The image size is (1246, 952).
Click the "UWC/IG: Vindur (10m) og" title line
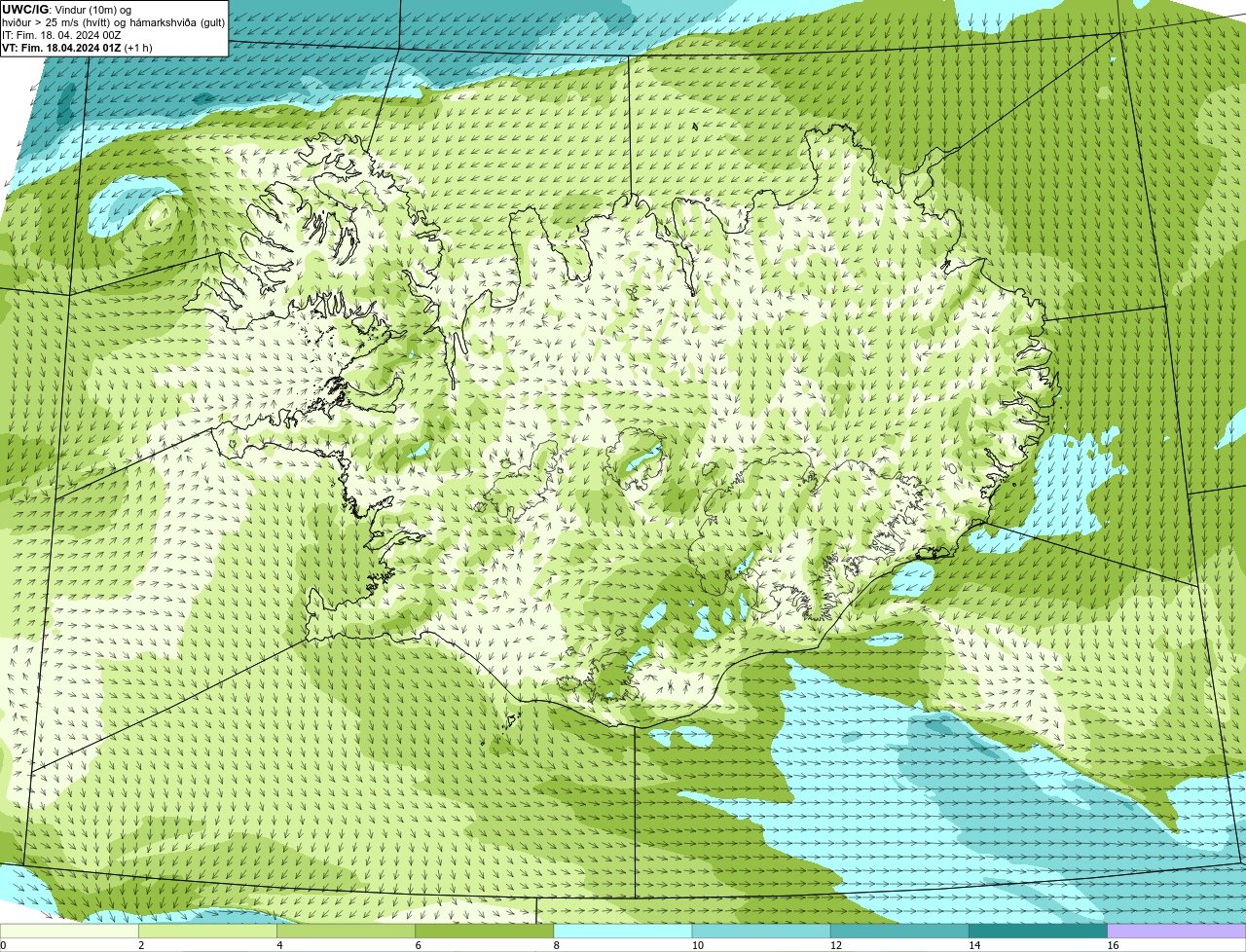(x=66, y=10)
